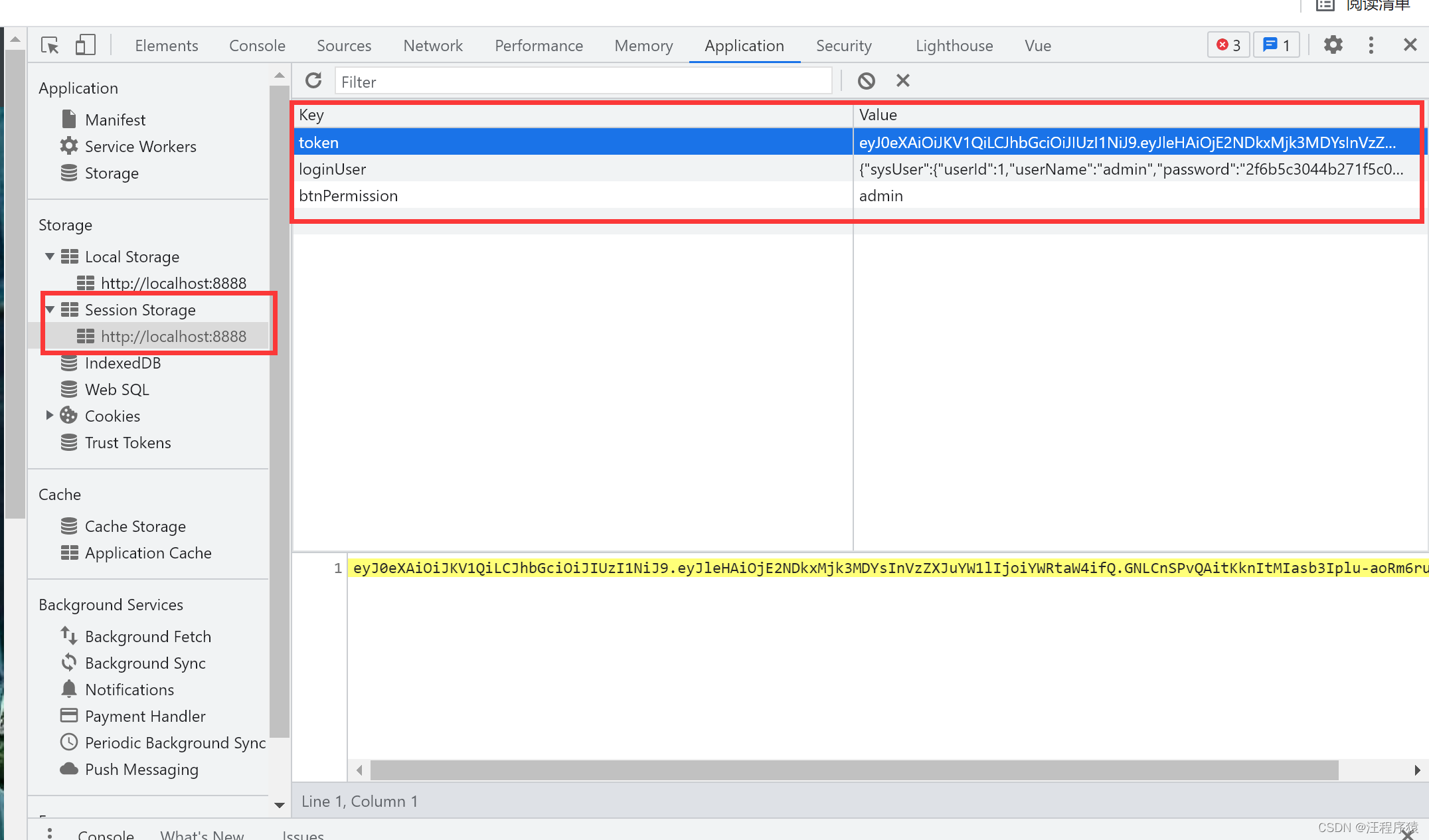
Task: Click the clear filter X icon
Action: point(901,81)
